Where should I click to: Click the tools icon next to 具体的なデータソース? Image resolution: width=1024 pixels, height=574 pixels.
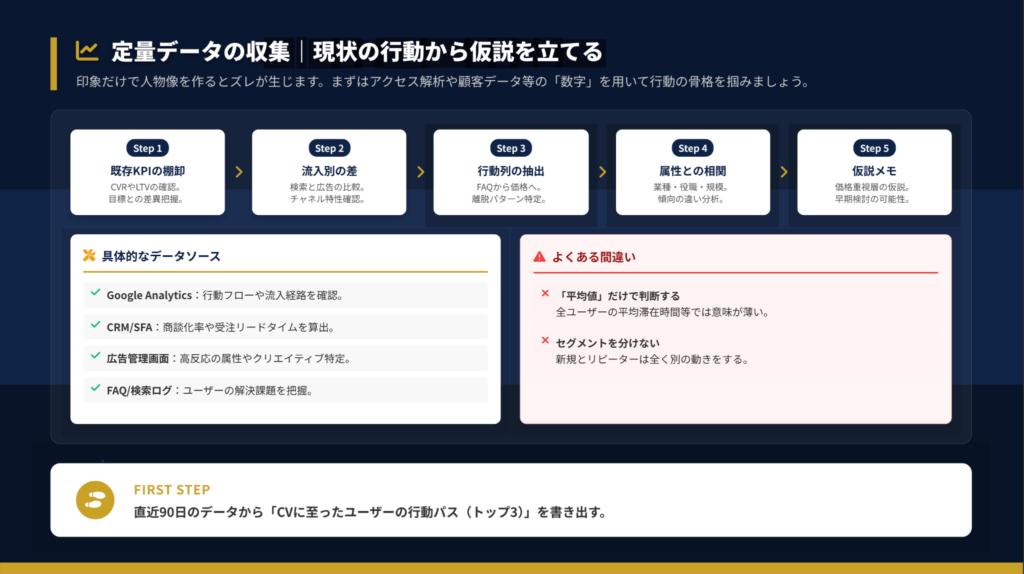click(x=89, y=256)
